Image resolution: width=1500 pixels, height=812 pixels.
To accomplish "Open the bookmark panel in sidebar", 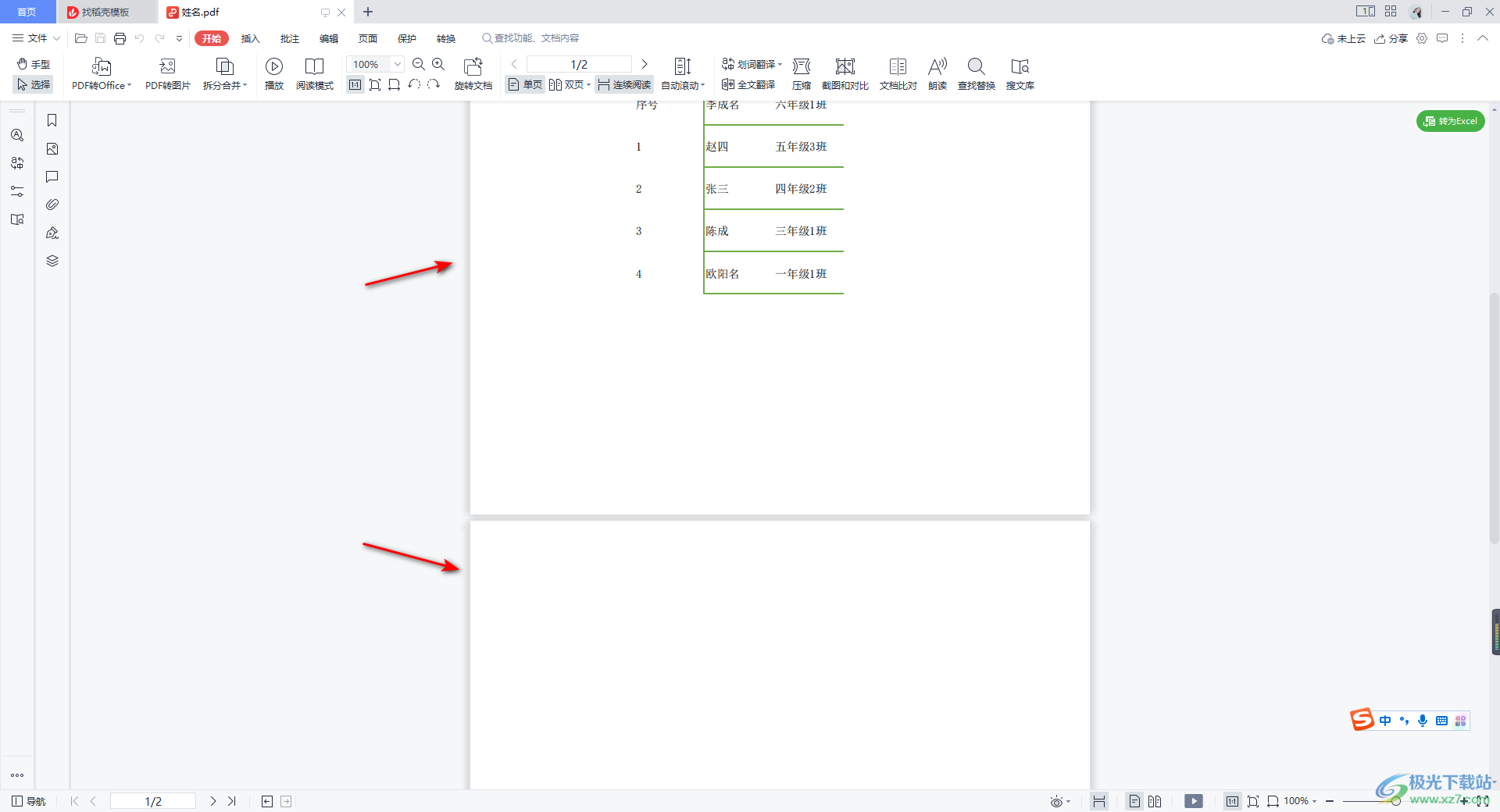I will [52, 120].
